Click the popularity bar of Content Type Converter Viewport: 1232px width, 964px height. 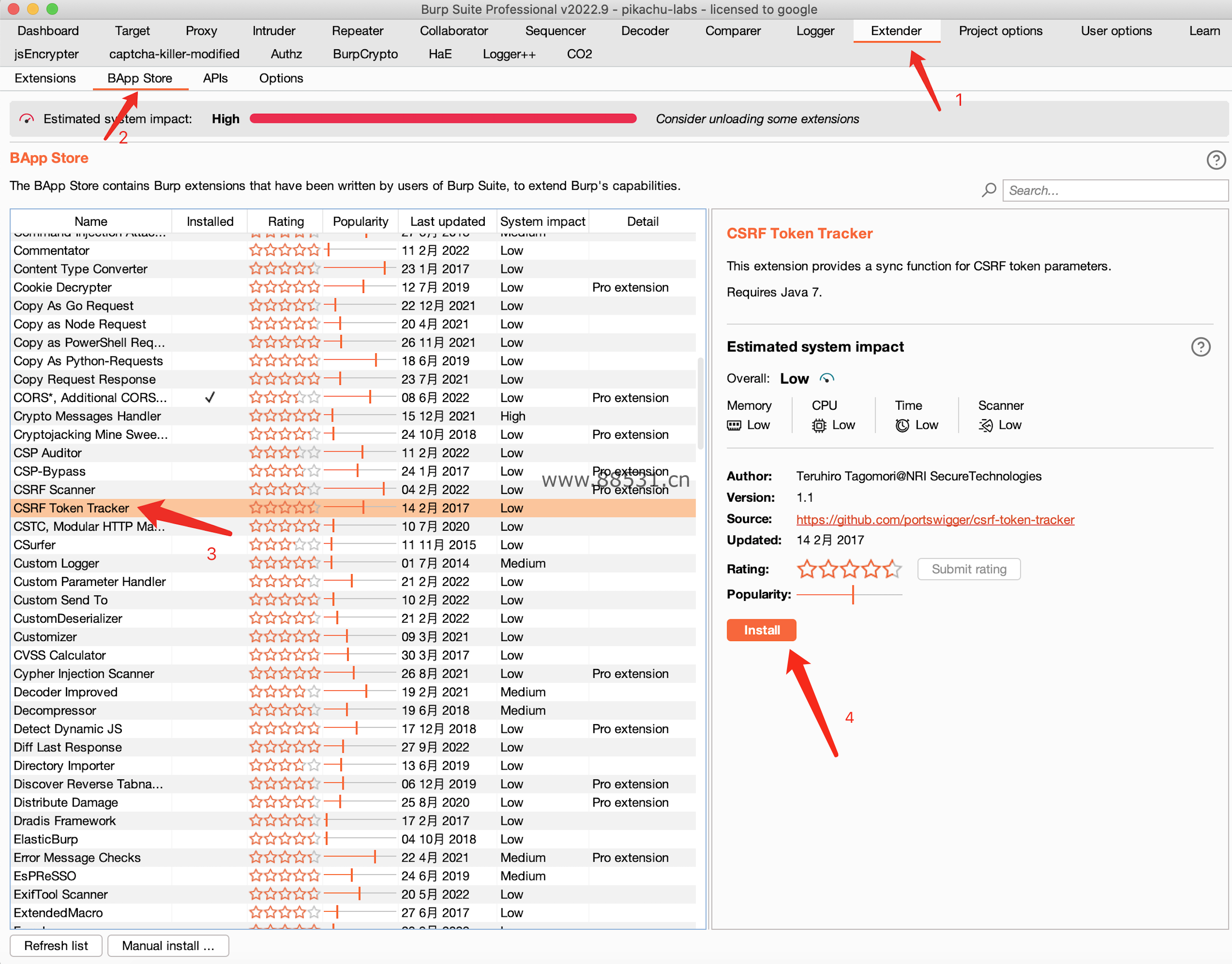pos(360,269)
